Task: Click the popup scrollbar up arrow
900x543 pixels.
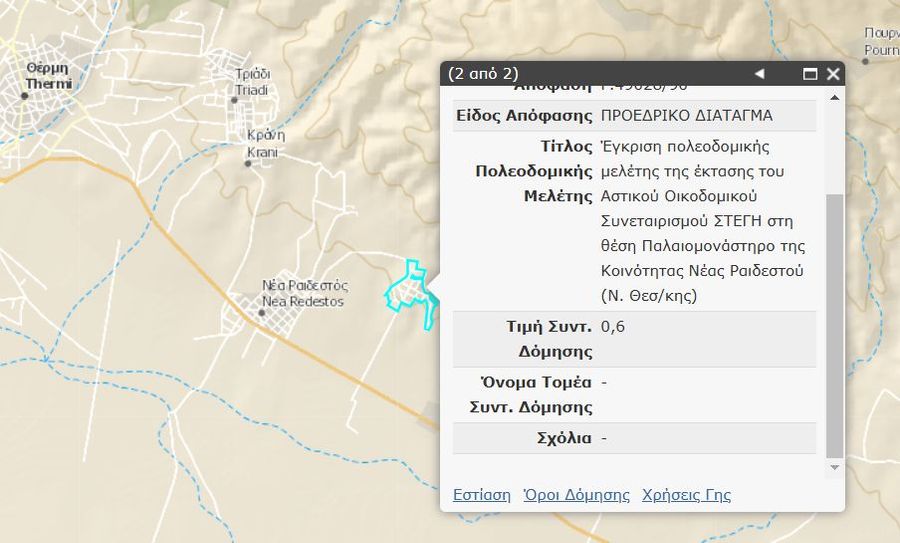Action: (x=835, y=97)
